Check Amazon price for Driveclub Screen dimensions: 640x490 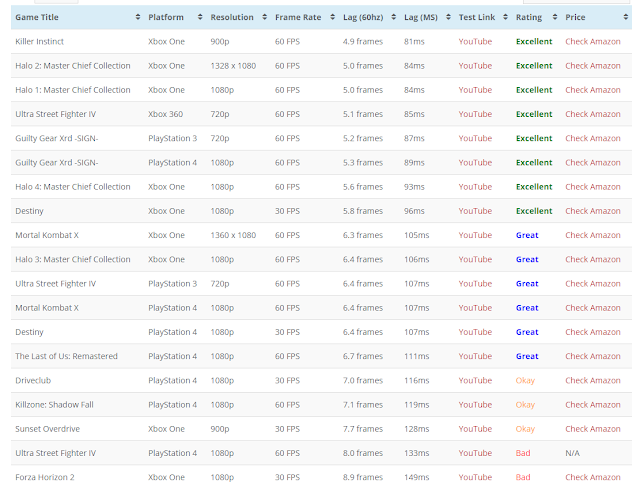(593, 381)
